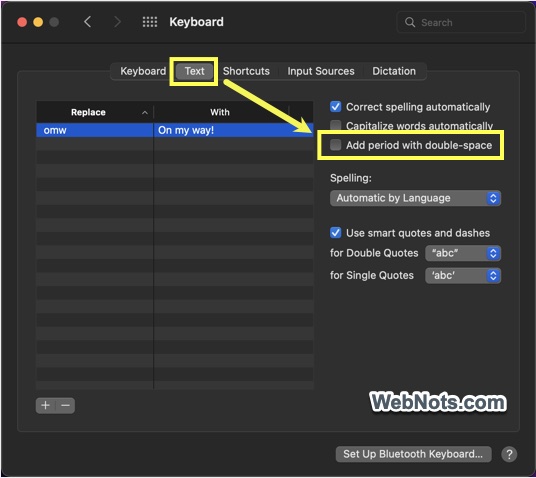
Task: Select the On my way! cell
Action: (x=233, y=130)
